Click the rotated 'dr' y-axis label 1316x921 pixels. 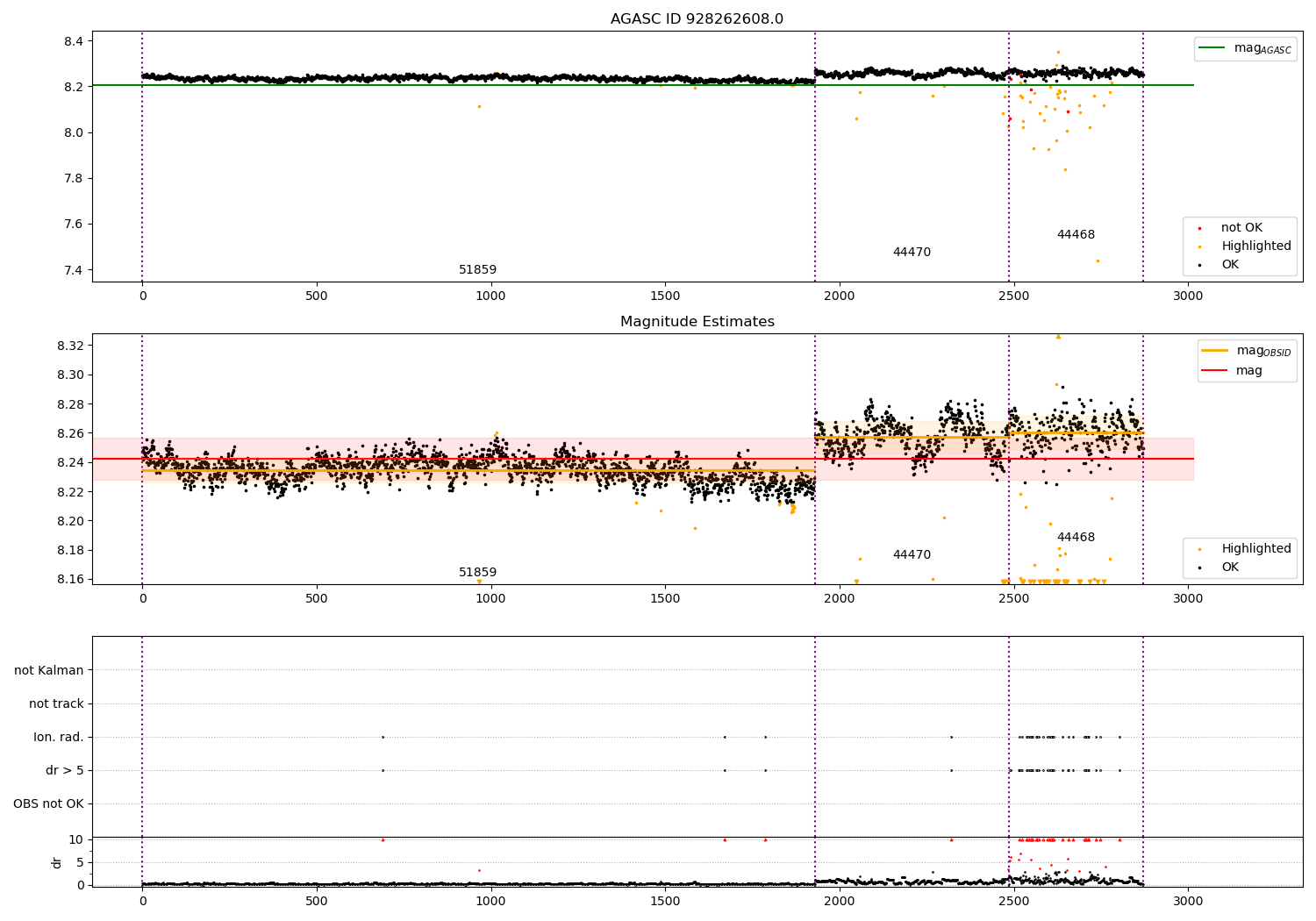(57, 862)
